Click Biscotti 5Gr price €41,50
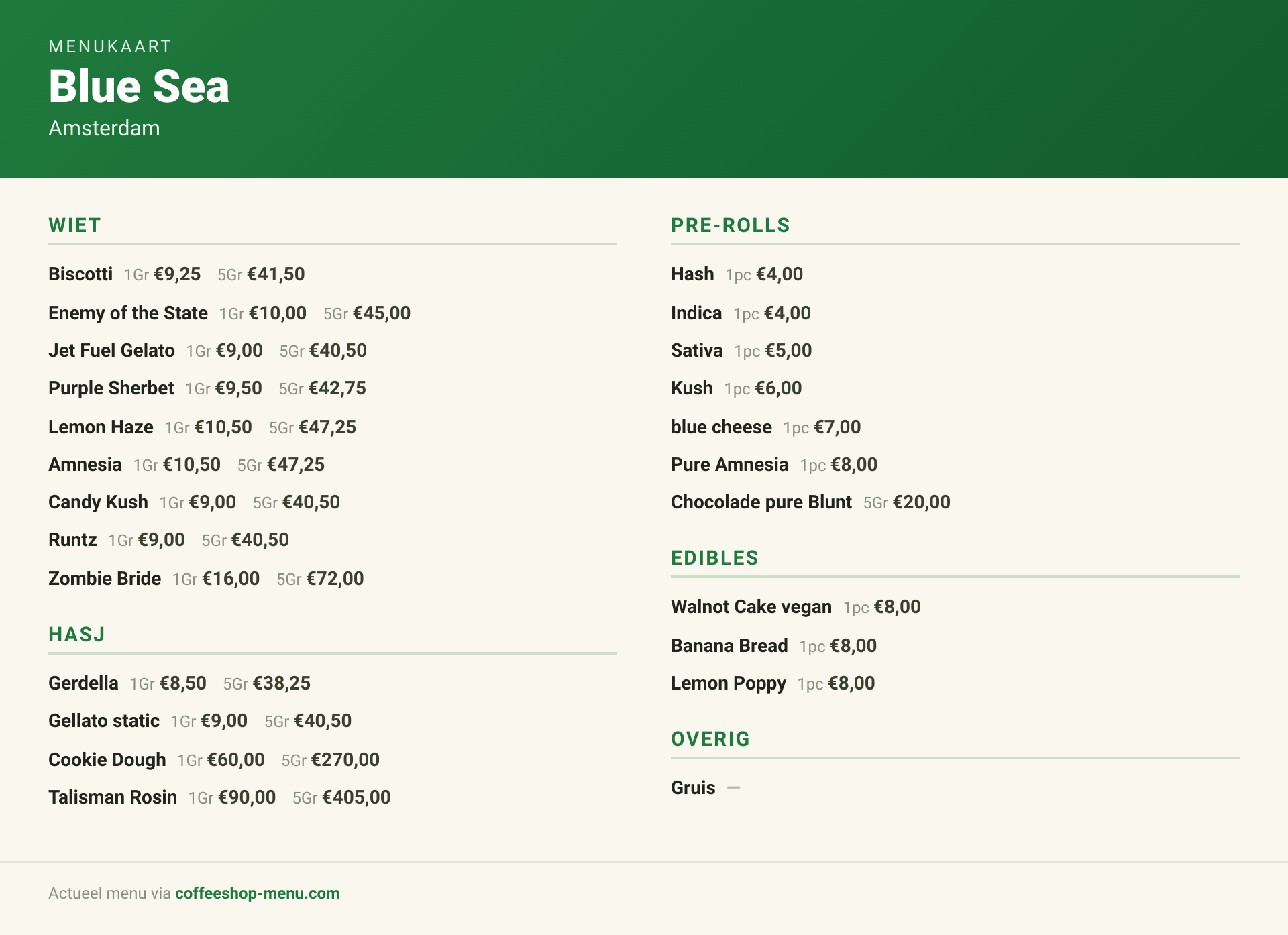1288x935 pixels. (276, 274)
